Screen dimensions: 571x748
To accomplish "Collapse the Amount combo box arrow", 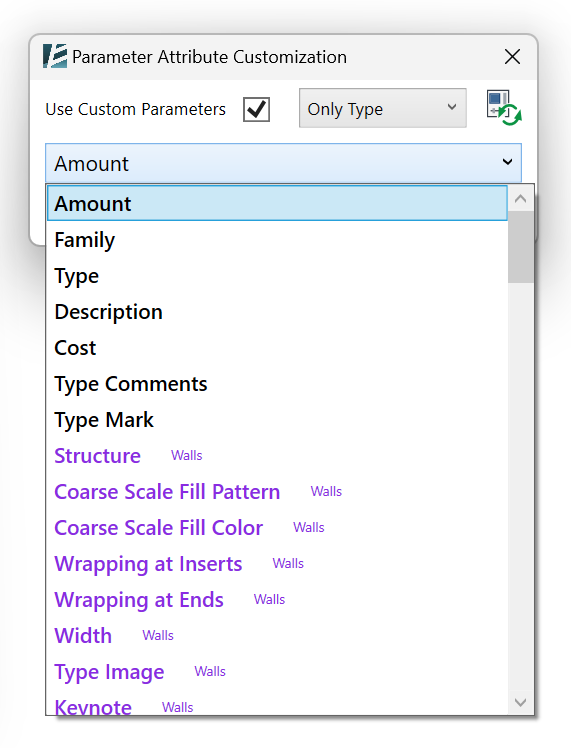I will pyautogui.click(x=508, y=162).
